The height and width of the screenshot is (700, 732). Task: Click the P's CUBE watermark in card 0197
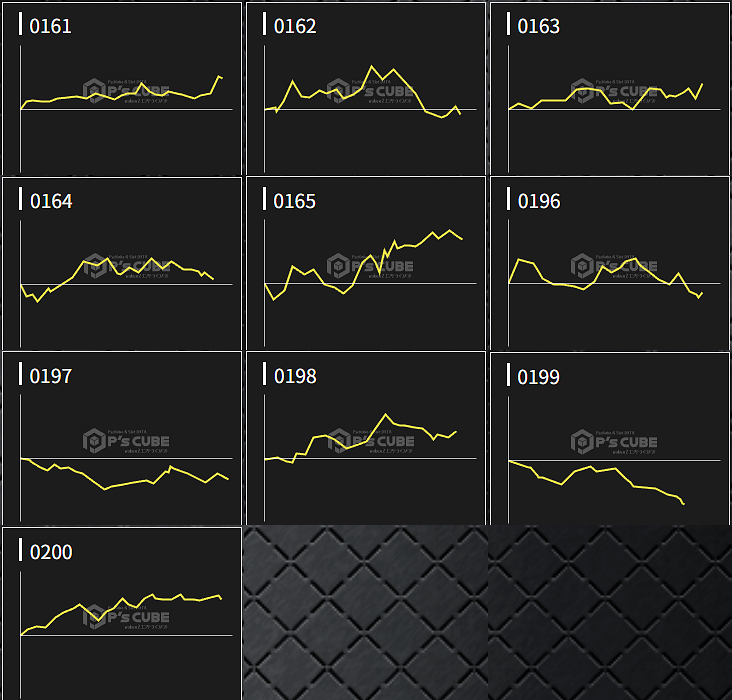coord(126,441)
